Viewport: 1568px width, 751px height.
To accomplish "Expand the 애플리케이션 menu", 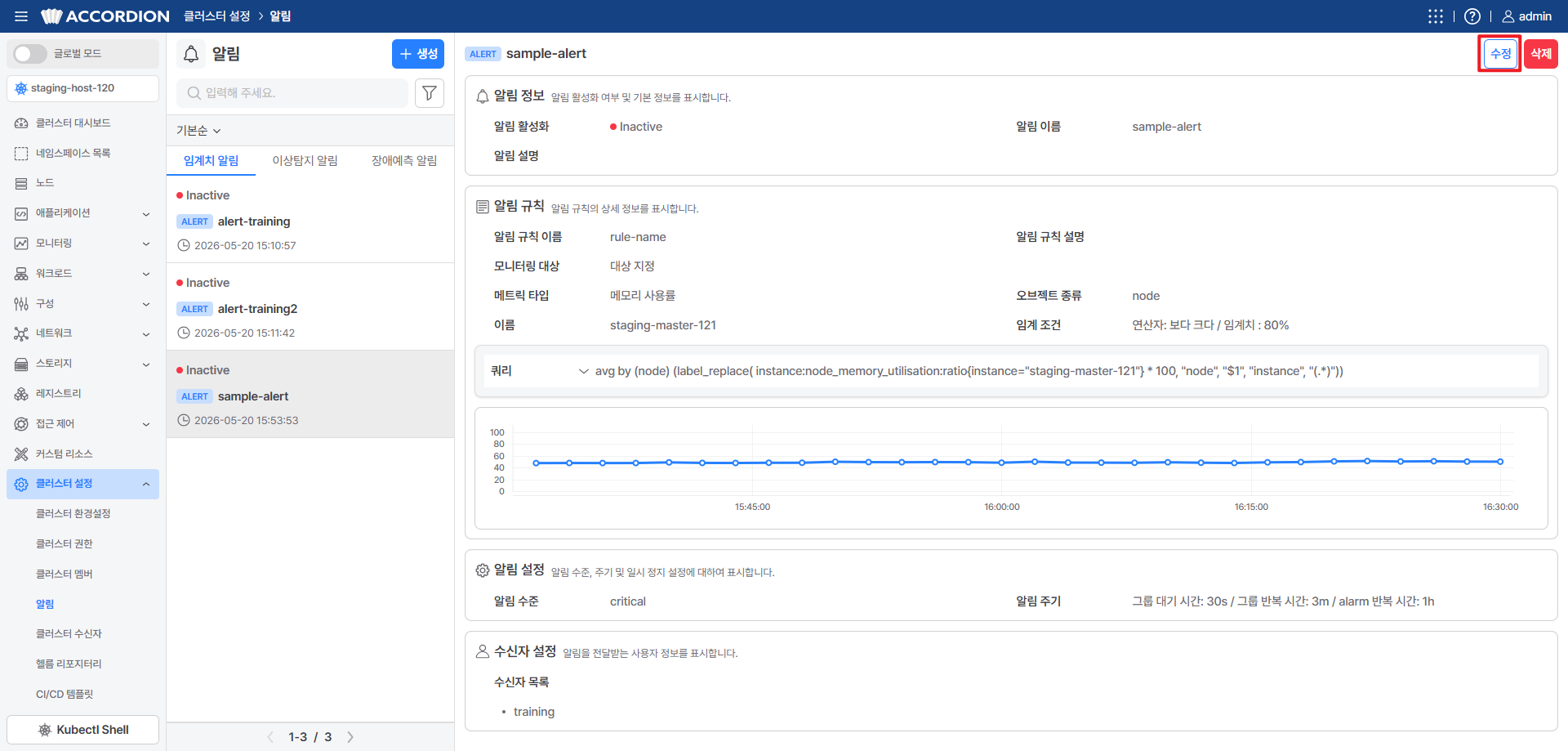I will point(82,213).
